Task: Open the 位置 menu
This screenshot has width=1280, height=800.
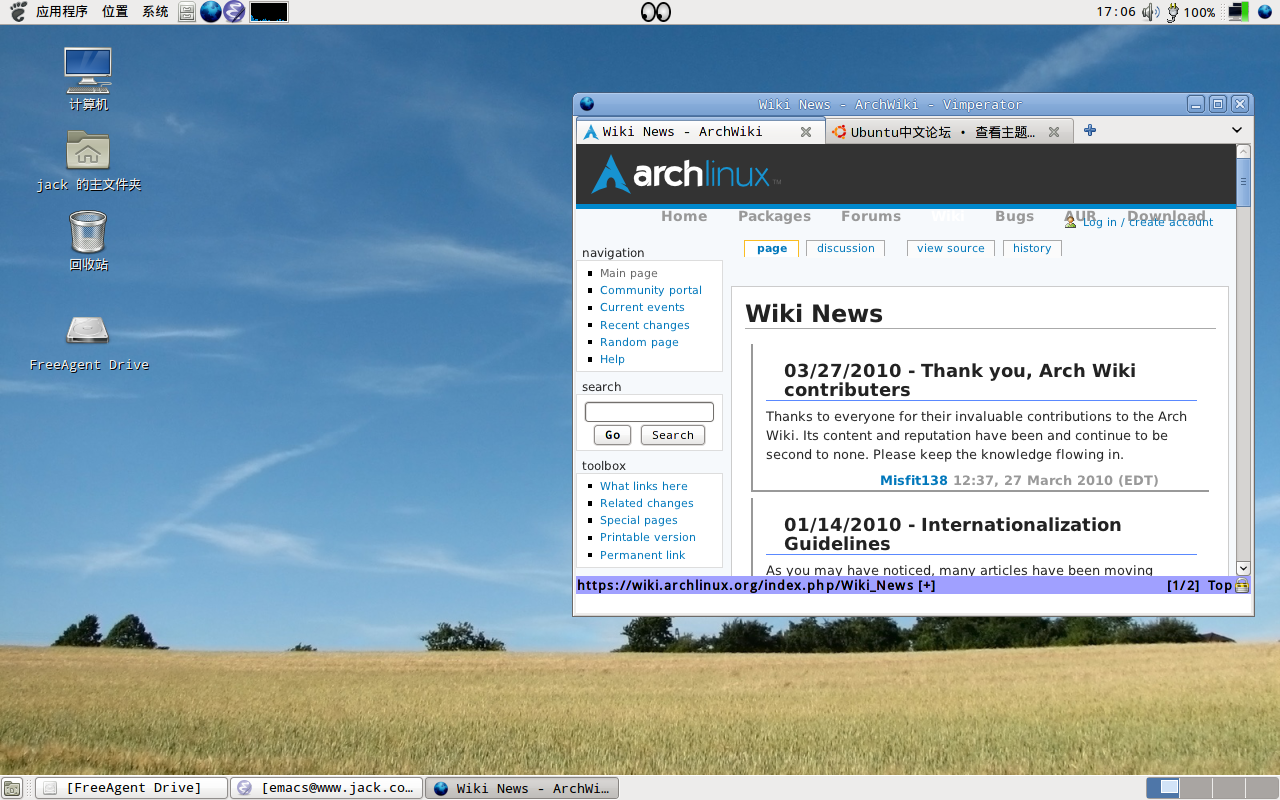Action: [x=115, y=12]
